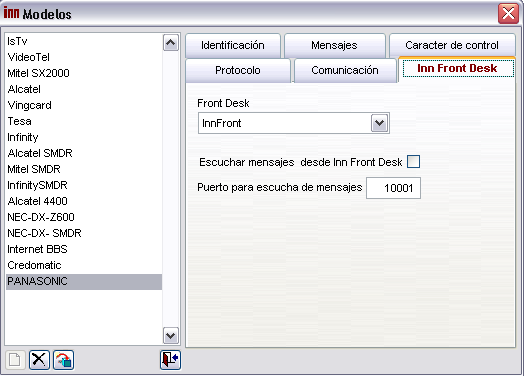
Task: Click the delete model X icon
Action: (x=39, y=360)
